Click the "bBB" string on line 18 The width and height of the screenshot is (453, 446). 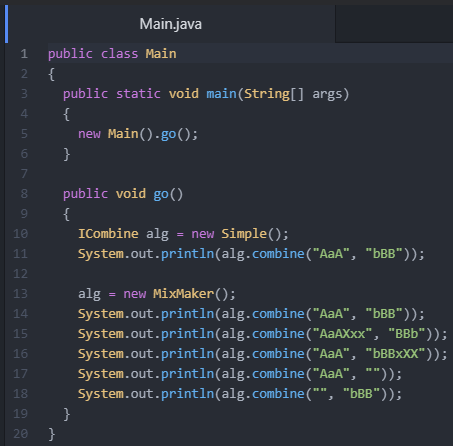click(362, 394)
